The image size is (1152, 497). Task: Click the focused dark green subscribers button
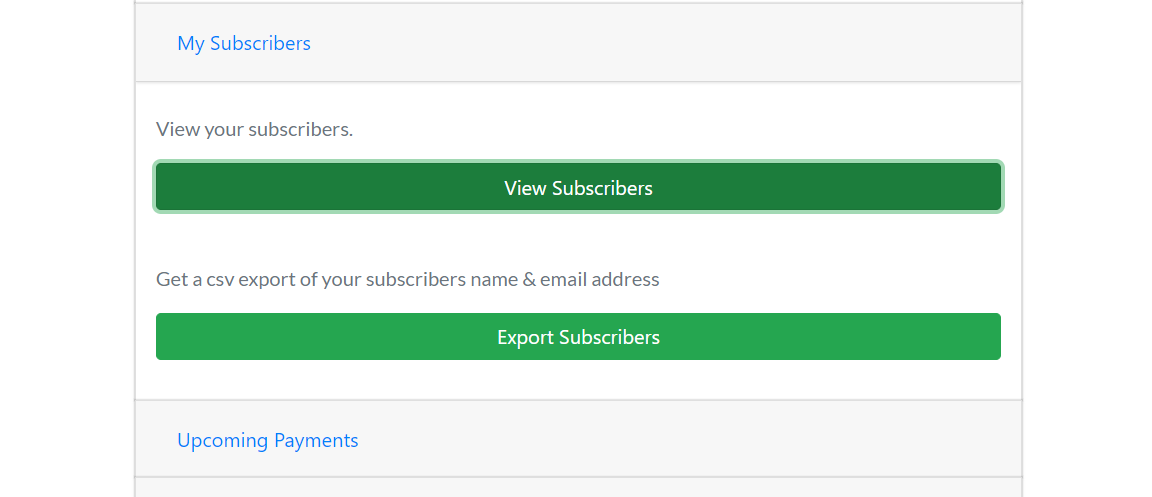click(x=578, y=187)
